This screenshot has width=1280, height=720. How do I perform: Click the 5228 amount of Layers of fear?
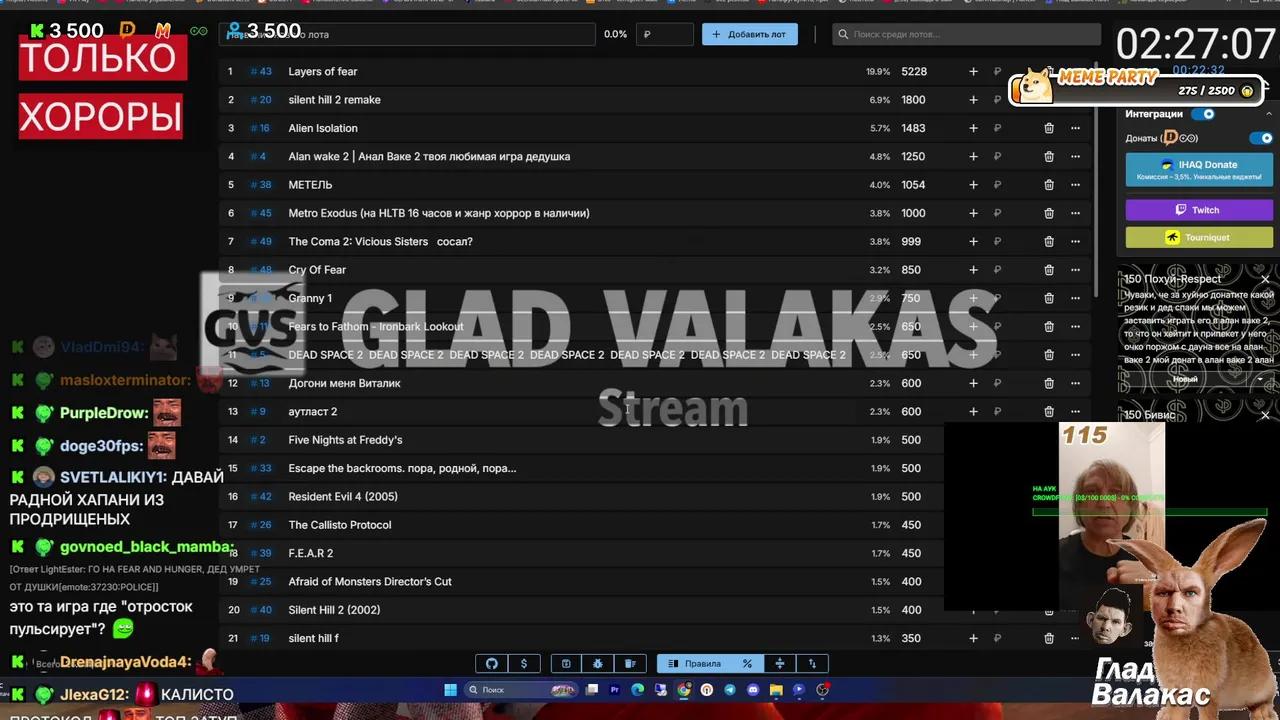[x=913, y=72]
